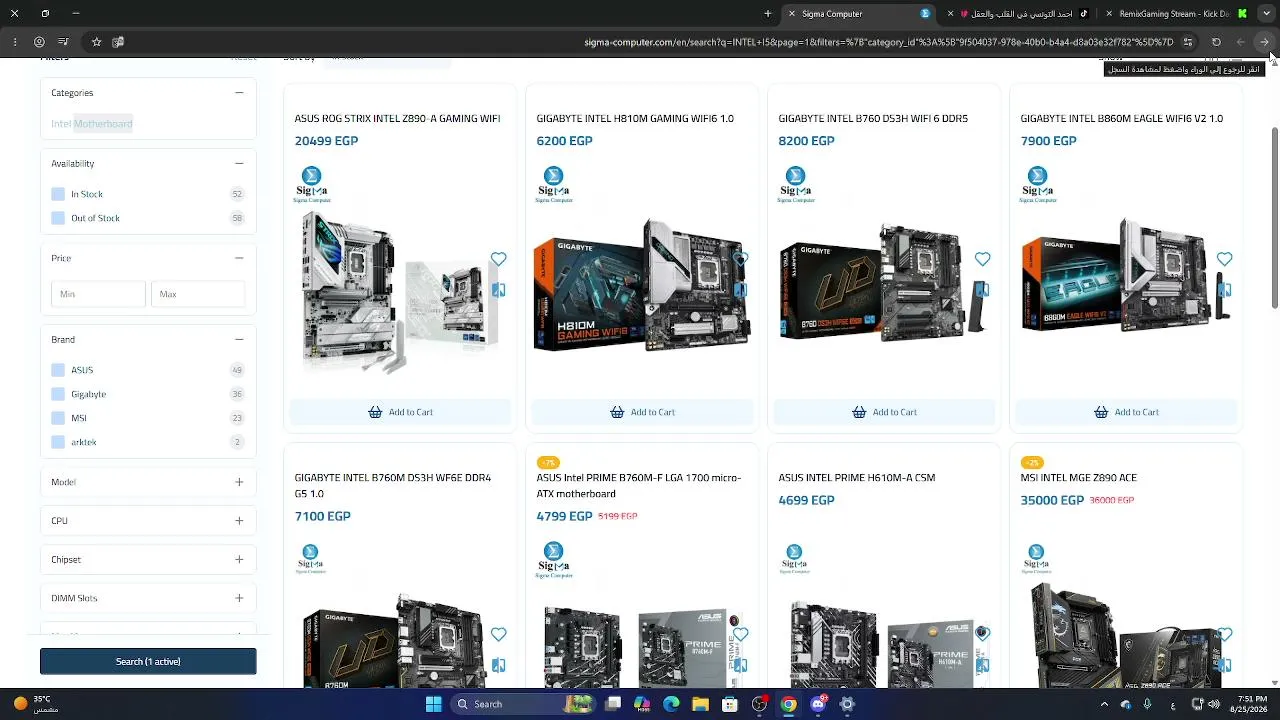This screenshot has width=1280, height=720.
Task: Compare the GIGABYTE H810M GAMING WIFI6
Action: [740, 290]
